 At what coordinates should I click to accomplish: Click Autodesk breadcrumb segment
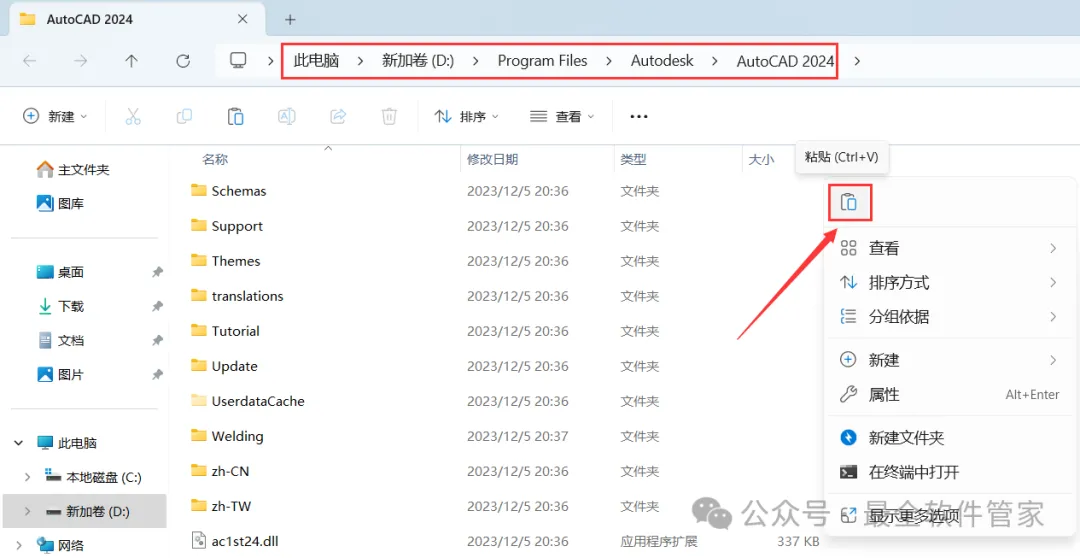coord(662,61)
